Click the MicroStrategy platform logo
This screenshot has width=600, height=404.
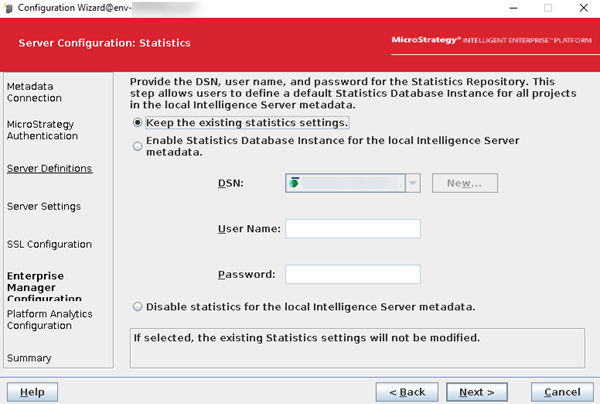pos(492,42)
